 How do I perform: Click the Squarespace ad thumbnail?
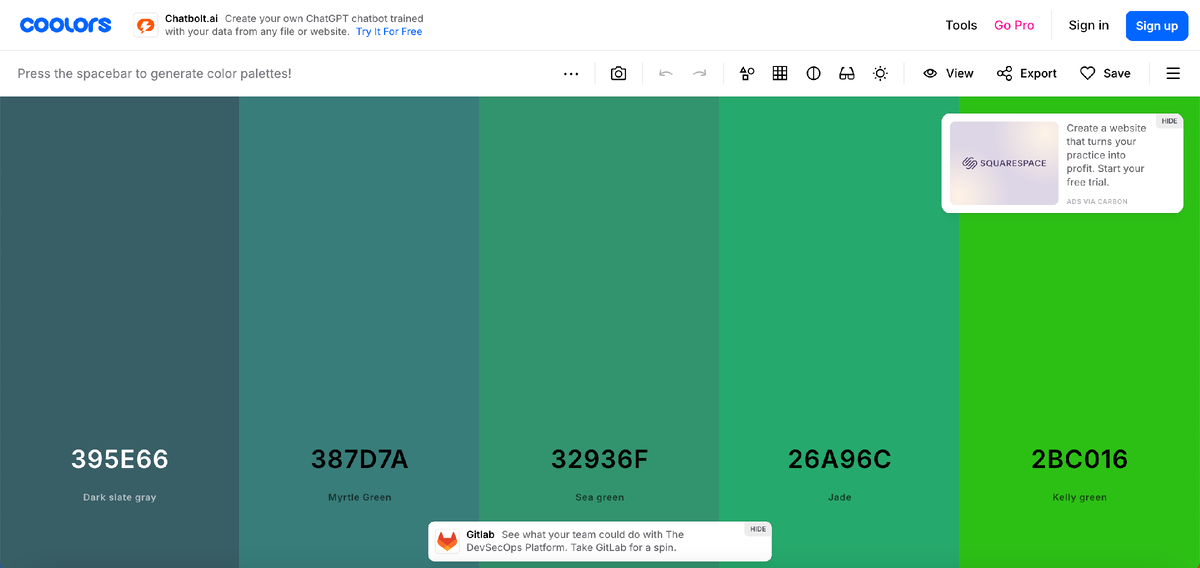(1004, 163)
